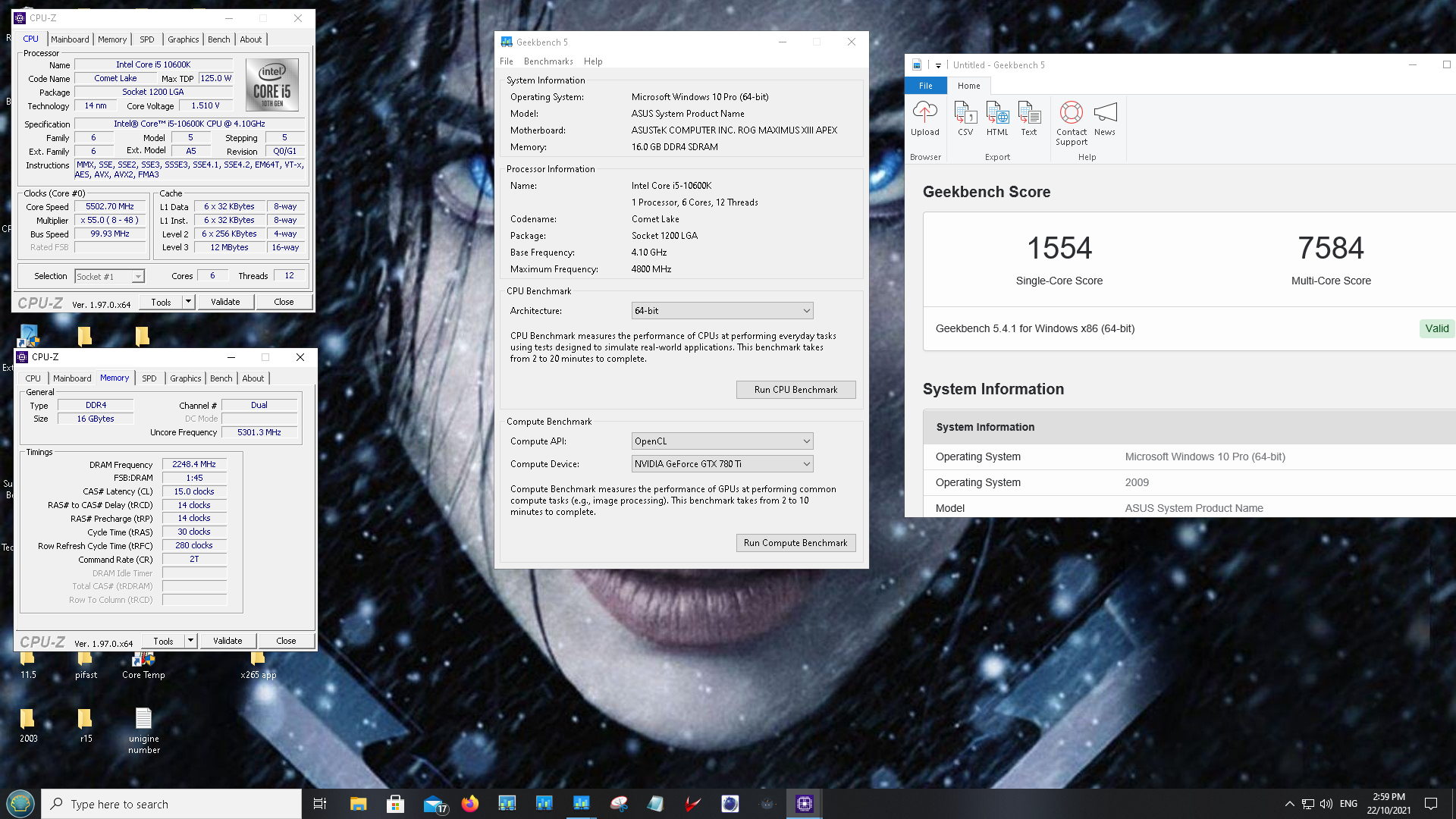Viewport: 1456px width, 819px height.
Task: Click the quick access save icon in Geekbench results title bar
Action: point(917,65)
